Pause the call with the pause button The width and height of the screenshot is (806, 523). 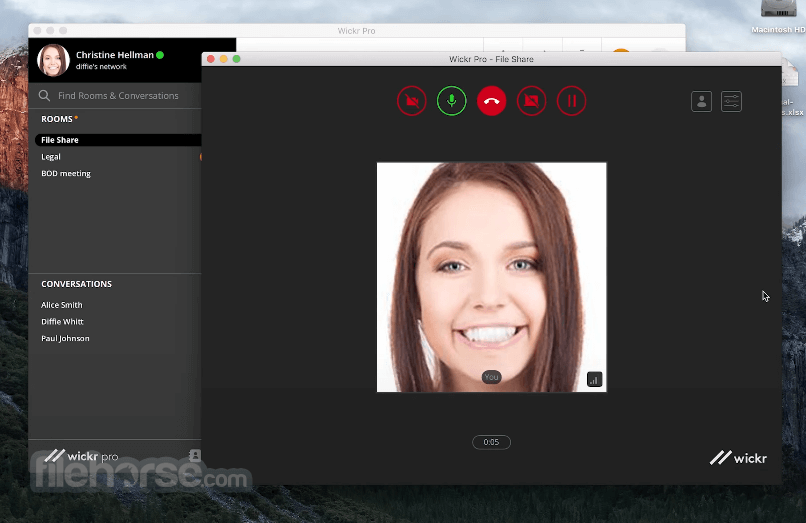click(572, 101)
